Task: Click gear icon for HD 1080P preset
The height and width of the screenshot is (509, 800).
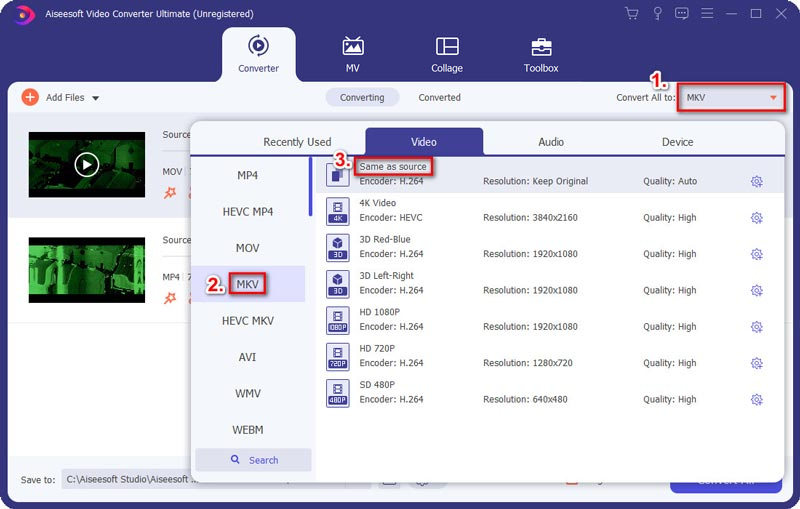Action: pos(756,327)
